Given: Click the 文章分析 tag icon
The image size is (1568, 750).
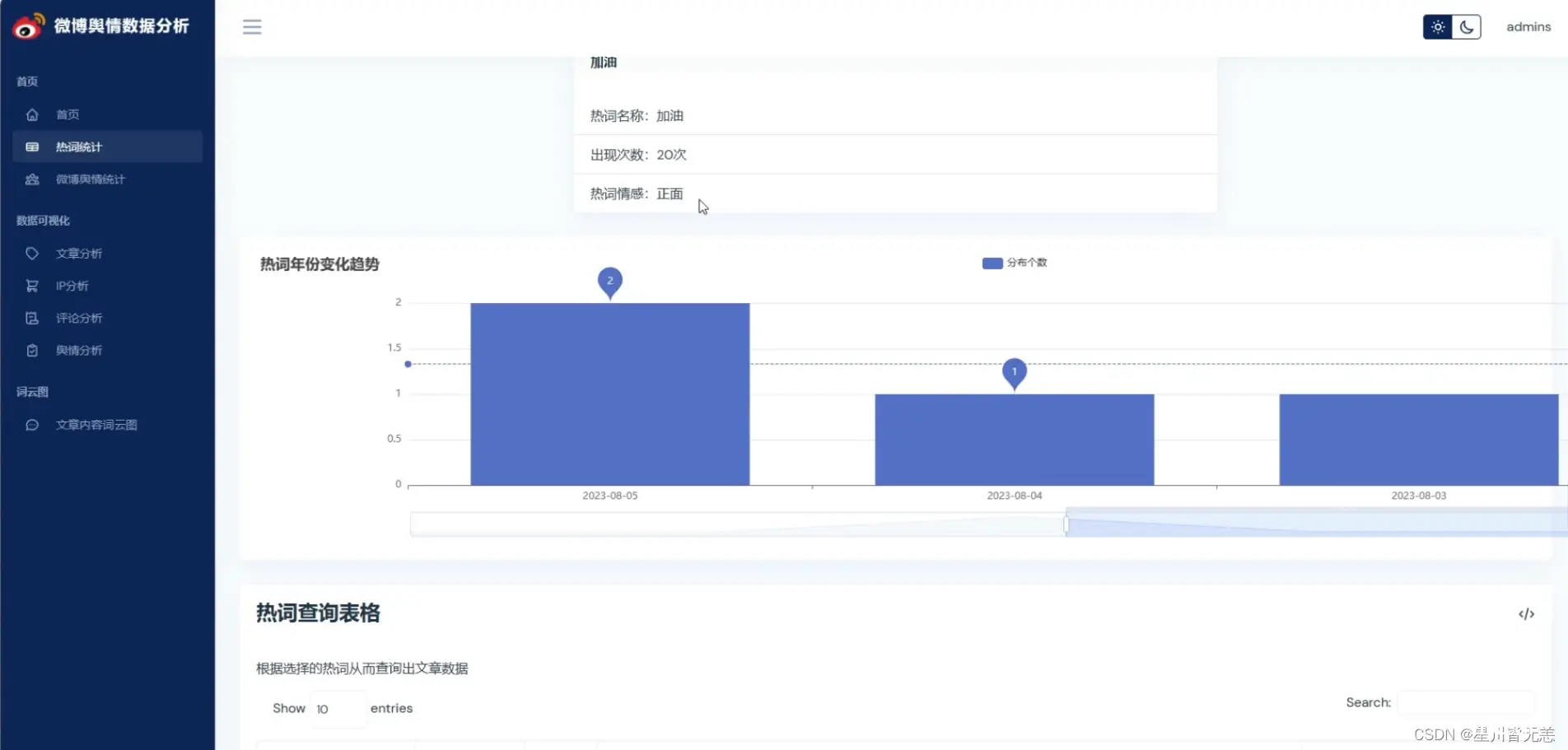Looking at the screenshot, I should (32, 254).
